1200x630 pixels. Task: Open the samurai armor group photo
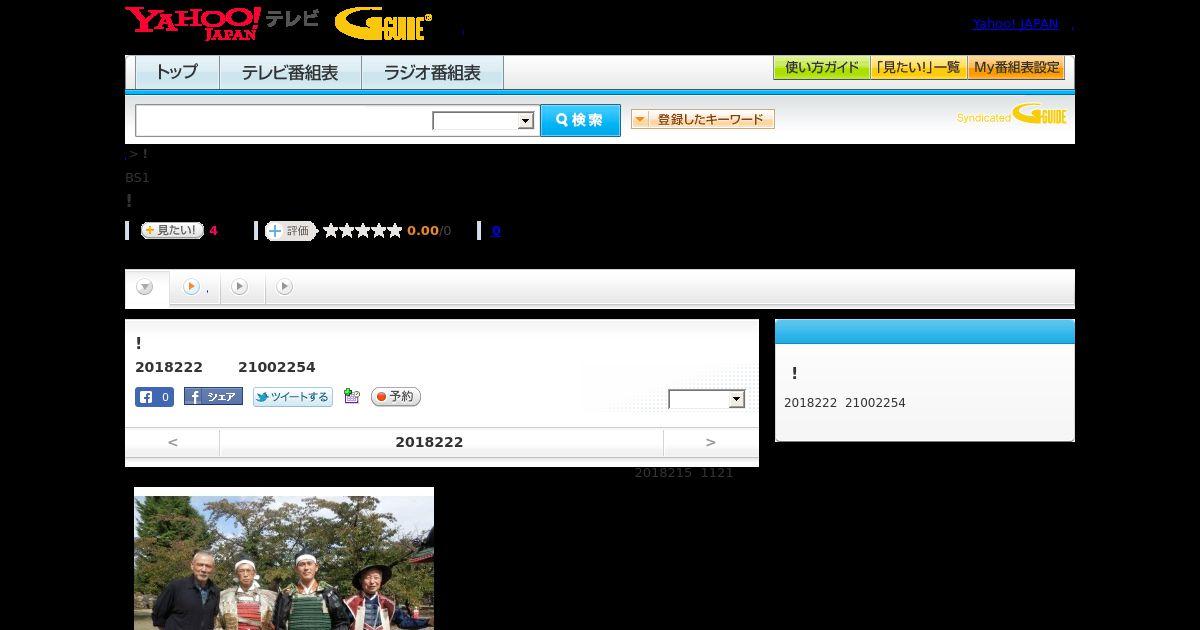pyautogui.click(x=284, y=558)
